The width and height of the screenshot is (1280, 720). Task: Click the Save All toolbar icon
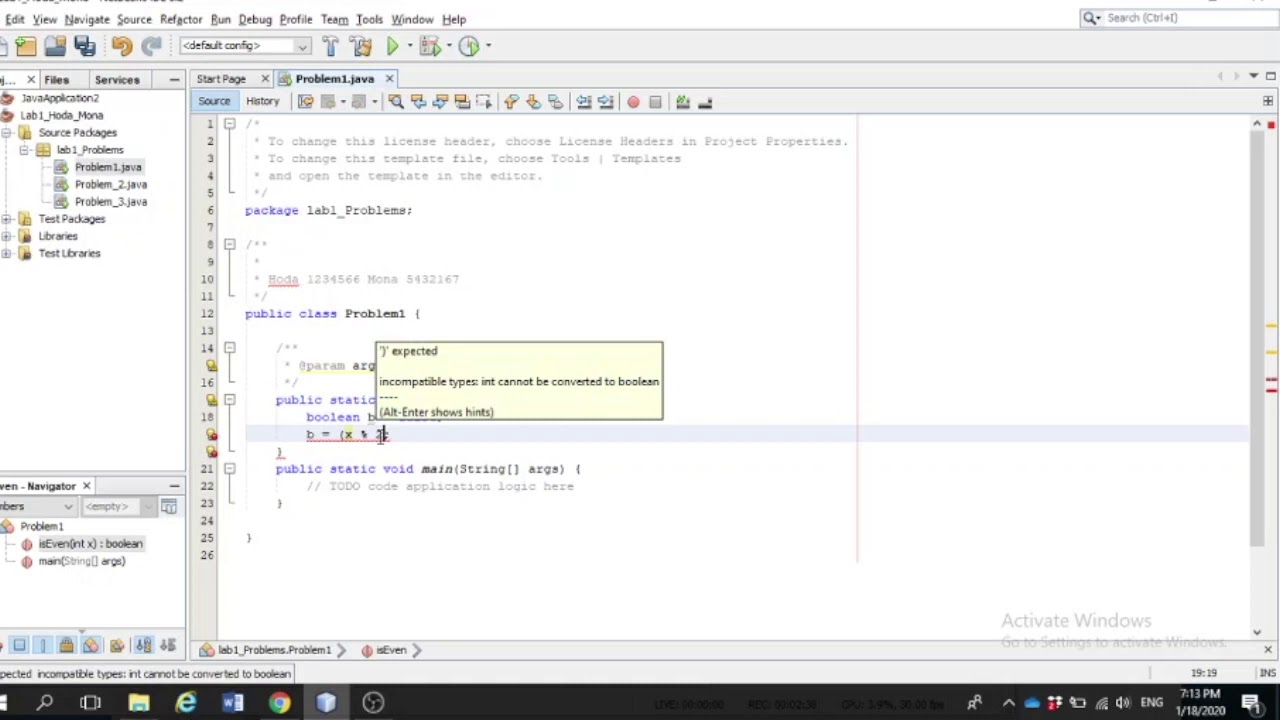coord(84,46)
